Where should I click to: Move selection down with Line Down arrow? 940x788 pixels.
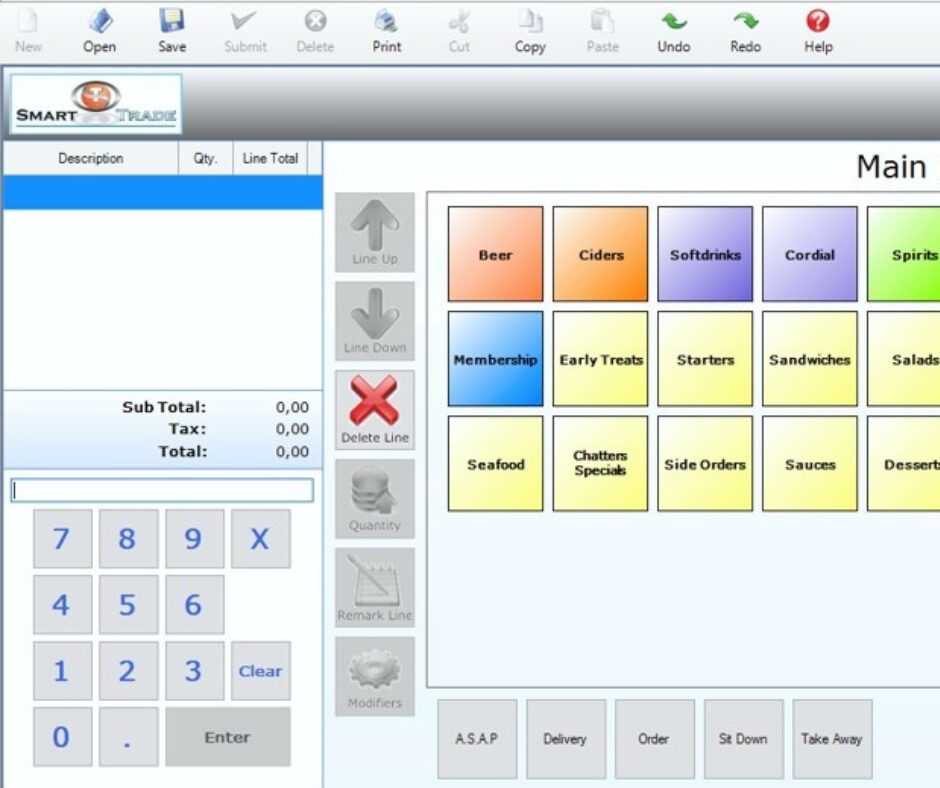pos(374,320)
